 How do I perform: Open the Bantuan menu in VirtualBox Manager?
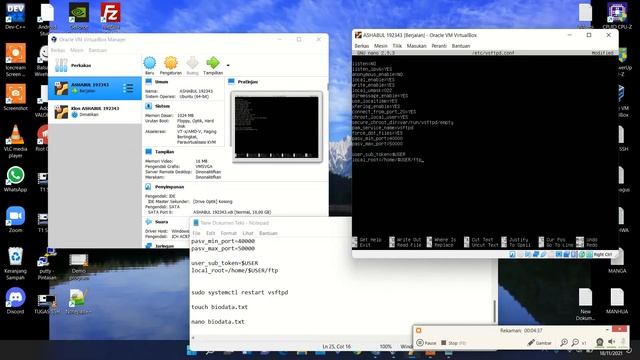click(98, 50)
